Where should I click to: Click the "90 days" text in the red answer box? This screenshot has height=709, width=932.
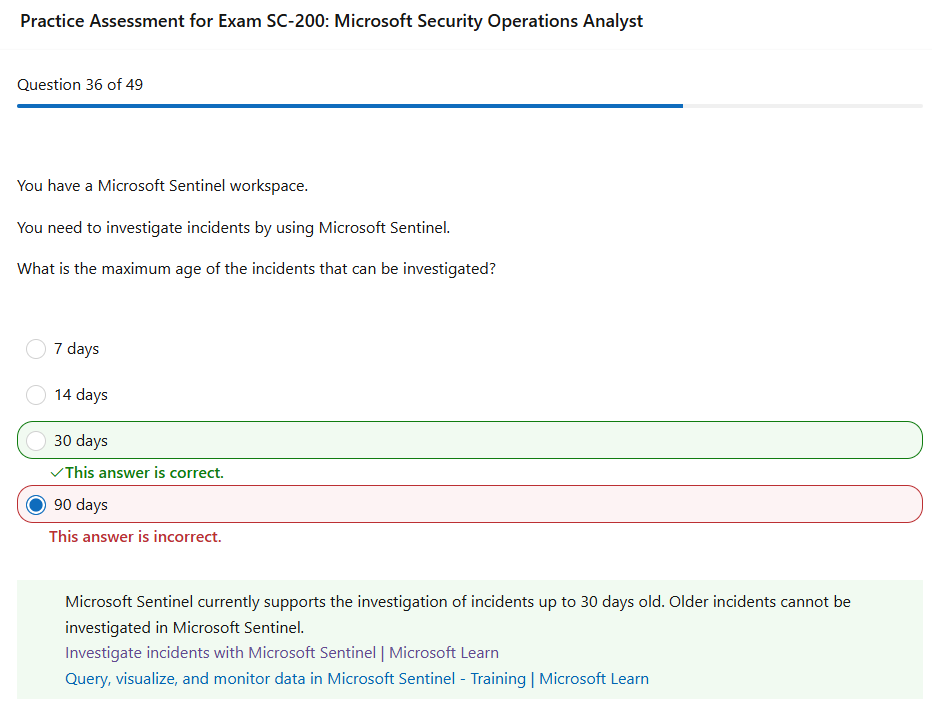[81, 505]
